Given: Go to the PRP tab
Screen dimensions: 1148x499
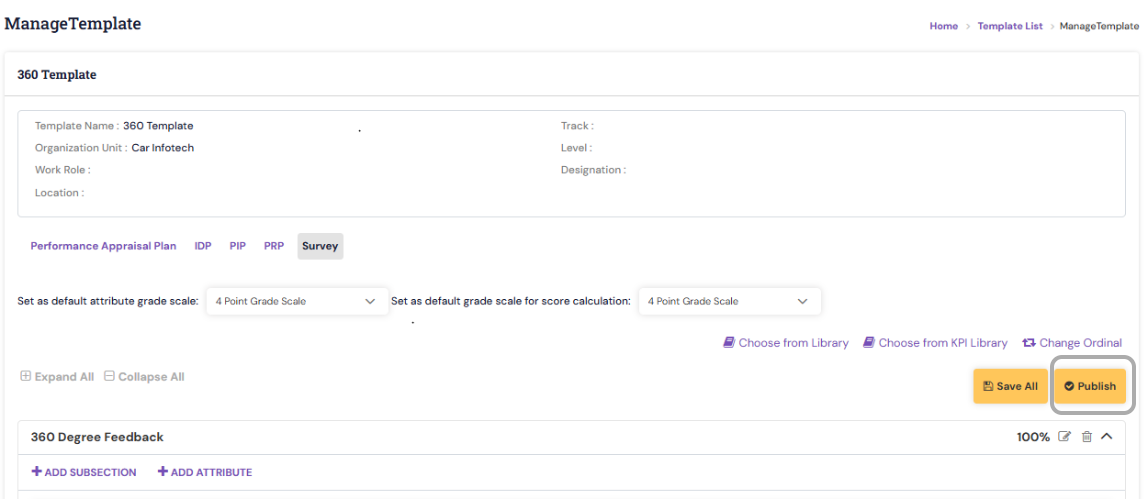Looking at the screenshot, I should (x=274, y=247).
